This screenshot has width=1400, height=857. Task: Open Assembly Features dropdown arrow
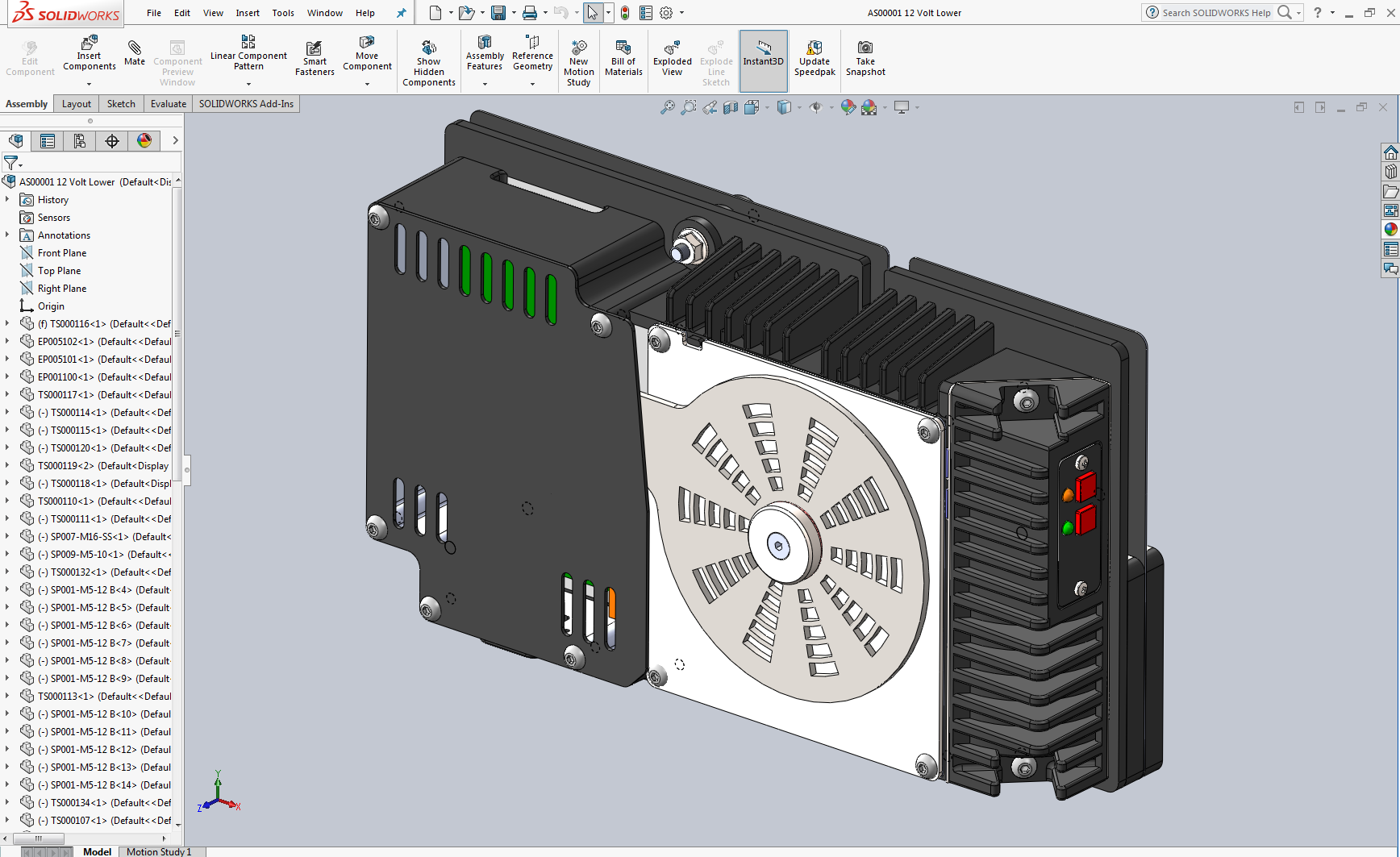pyautogui.click(x=485, y=84)
